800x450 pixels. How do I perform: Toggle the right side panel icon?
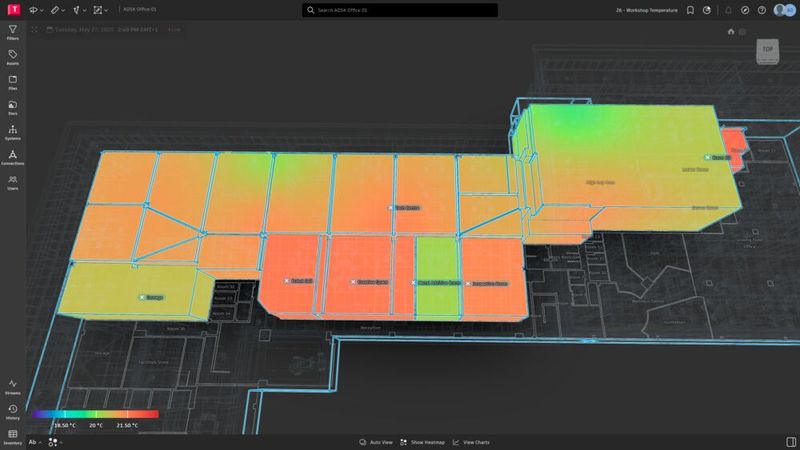click(790, 442)
